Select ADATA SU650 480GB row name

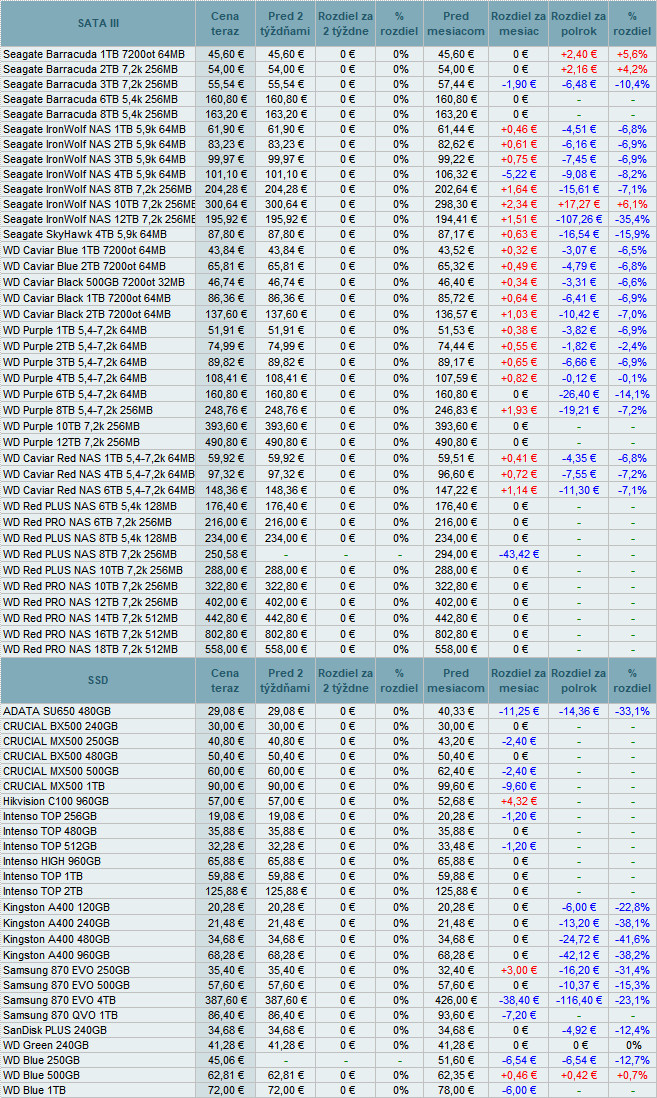pos(57,711)
